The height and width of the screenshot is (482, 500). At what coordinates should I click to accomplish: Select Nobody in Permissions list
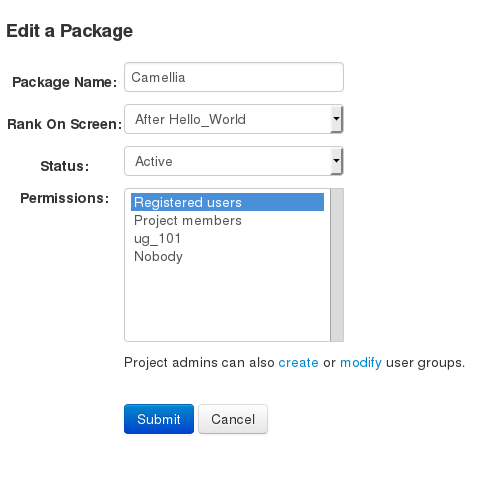click(227, 256)
